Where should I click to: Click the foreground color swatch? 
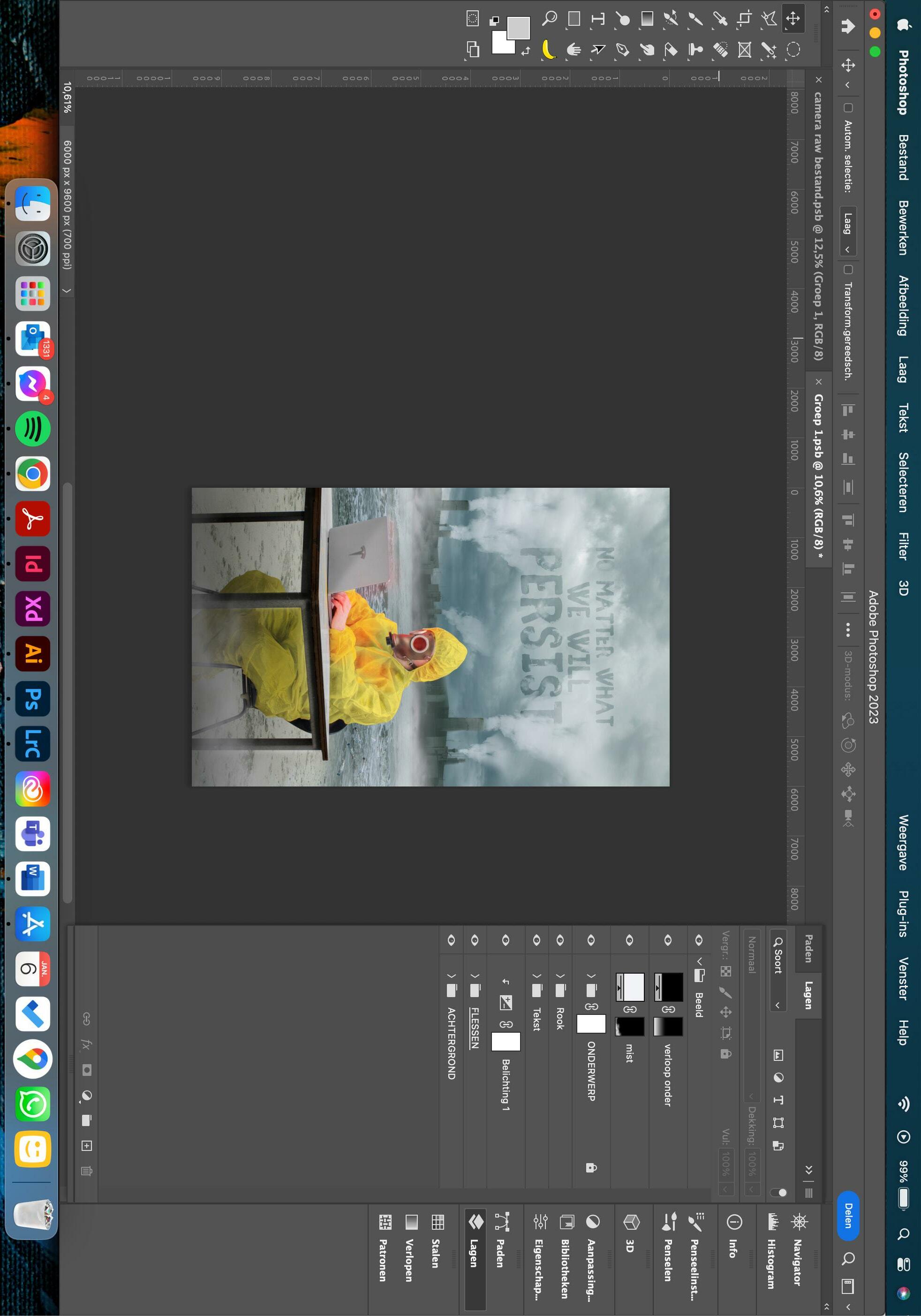click(518, 28)
